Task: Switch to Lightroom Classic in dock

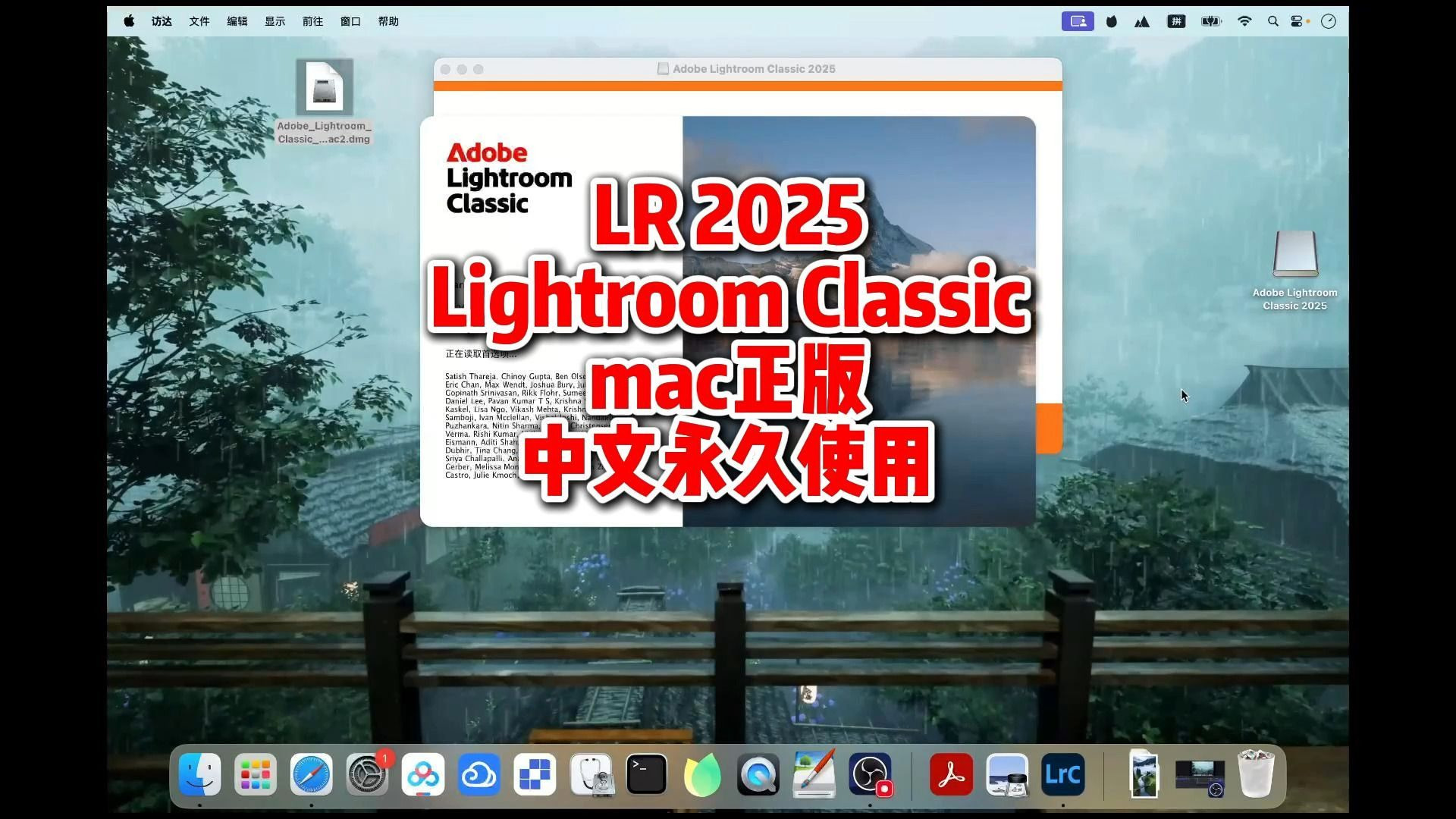Action: 1062,774
